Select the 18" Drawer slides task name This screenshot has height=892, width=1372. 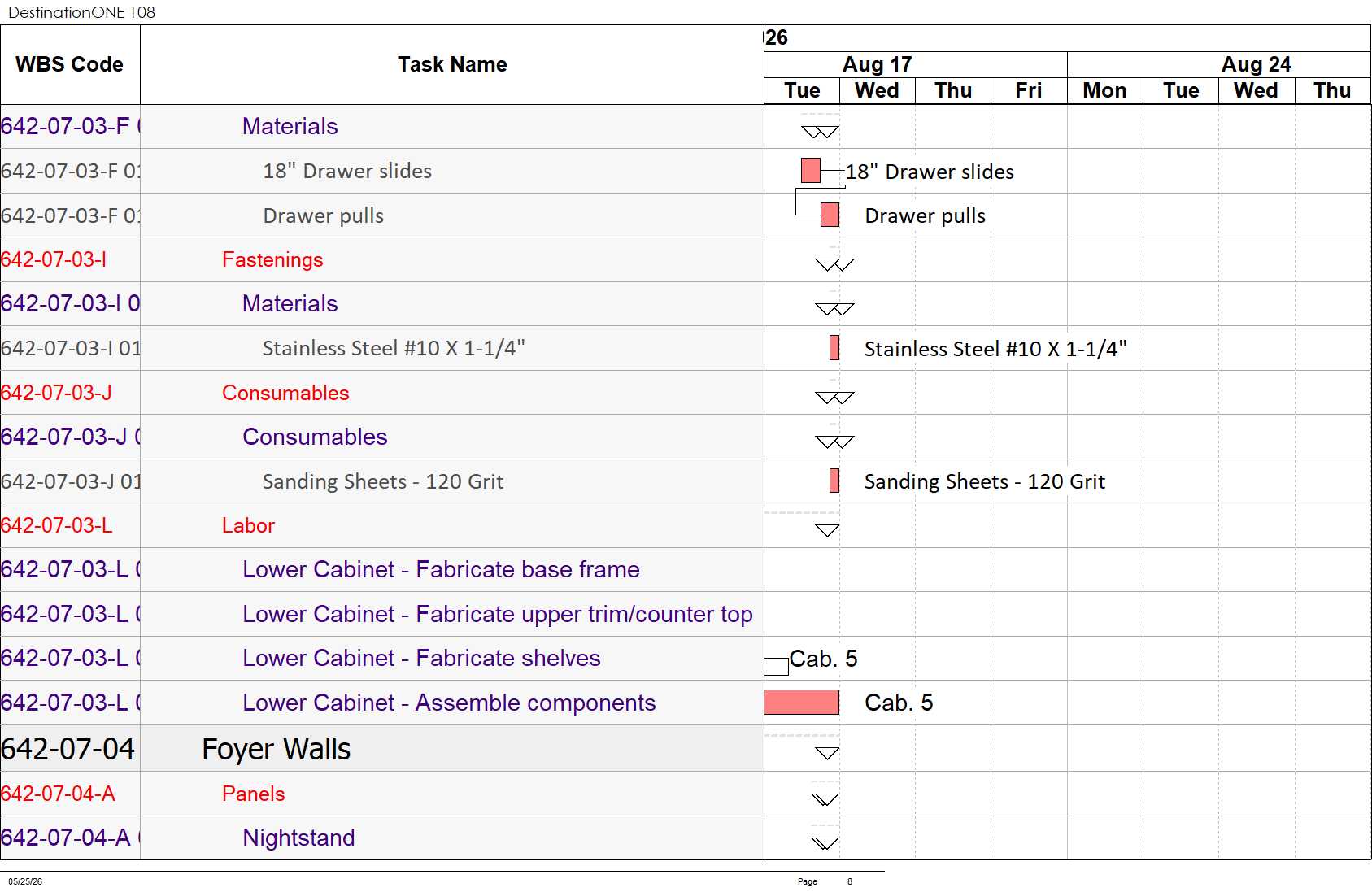coord(347,171)
